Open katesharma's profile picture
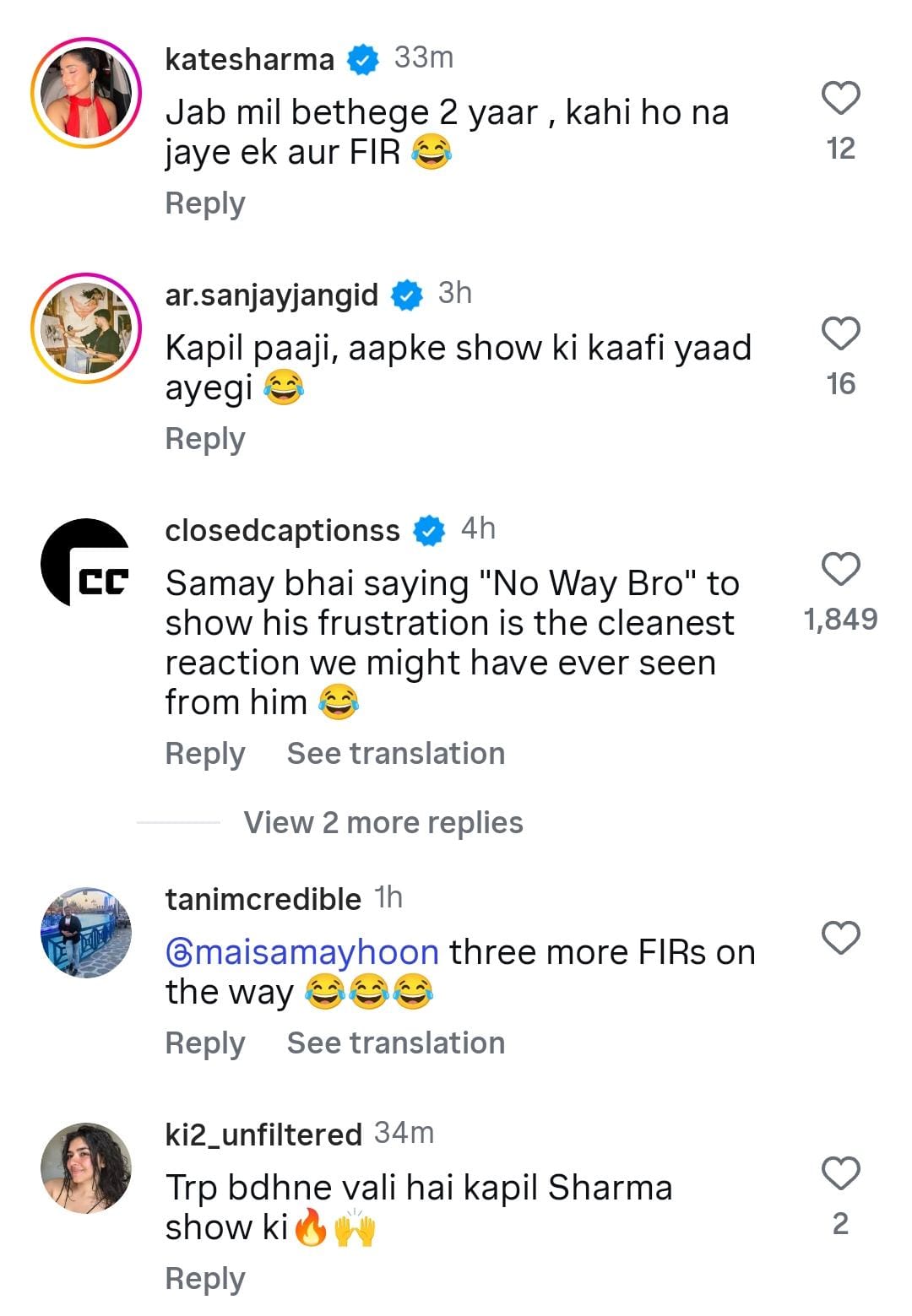912x1316 pixels. point(86,94)
